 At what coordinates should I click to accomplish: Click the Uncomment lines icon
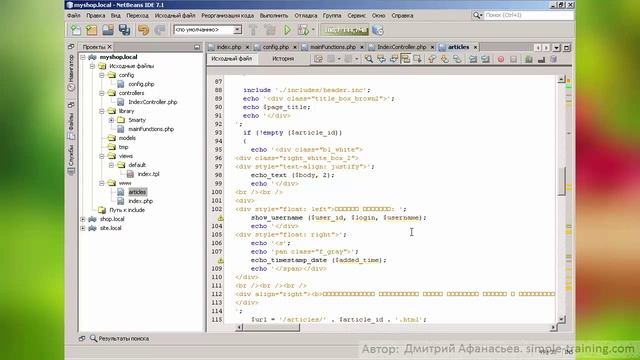coord(542,59)
